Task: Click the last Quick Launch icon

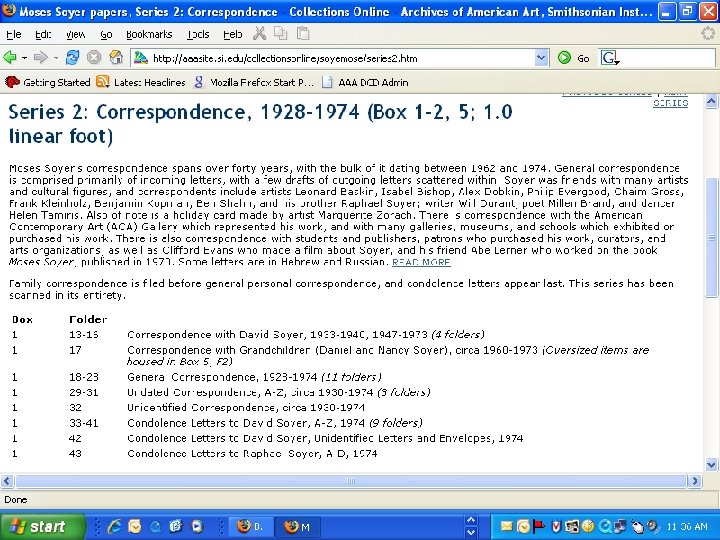Action: [197, 526]
